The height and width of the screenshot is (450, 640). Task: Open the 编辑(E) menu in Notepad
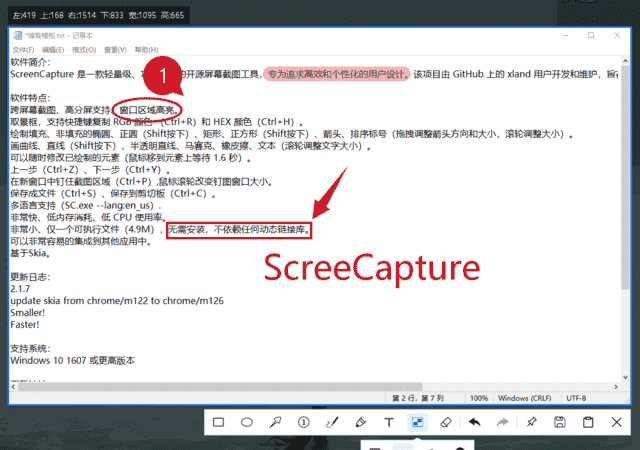click(53, 50)
